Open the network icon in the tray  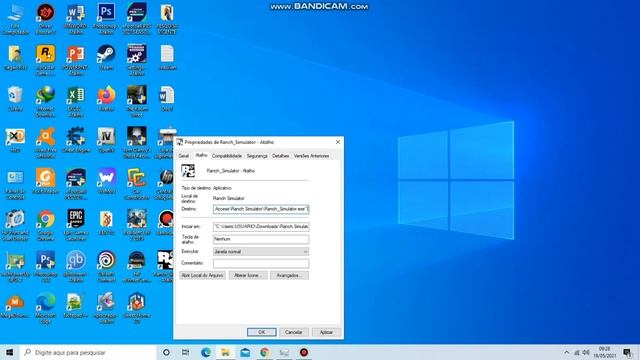(x=577, y=352)
